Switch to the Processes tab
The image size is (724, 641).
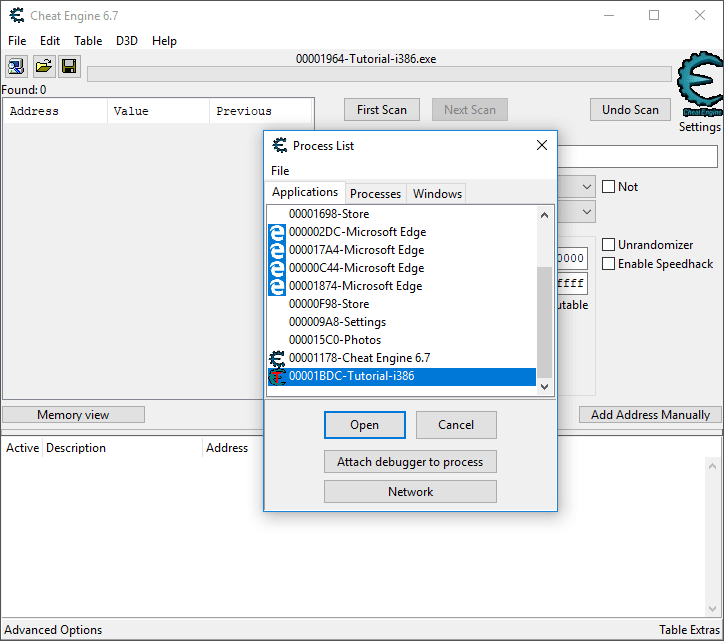click(x=375, y=194)
